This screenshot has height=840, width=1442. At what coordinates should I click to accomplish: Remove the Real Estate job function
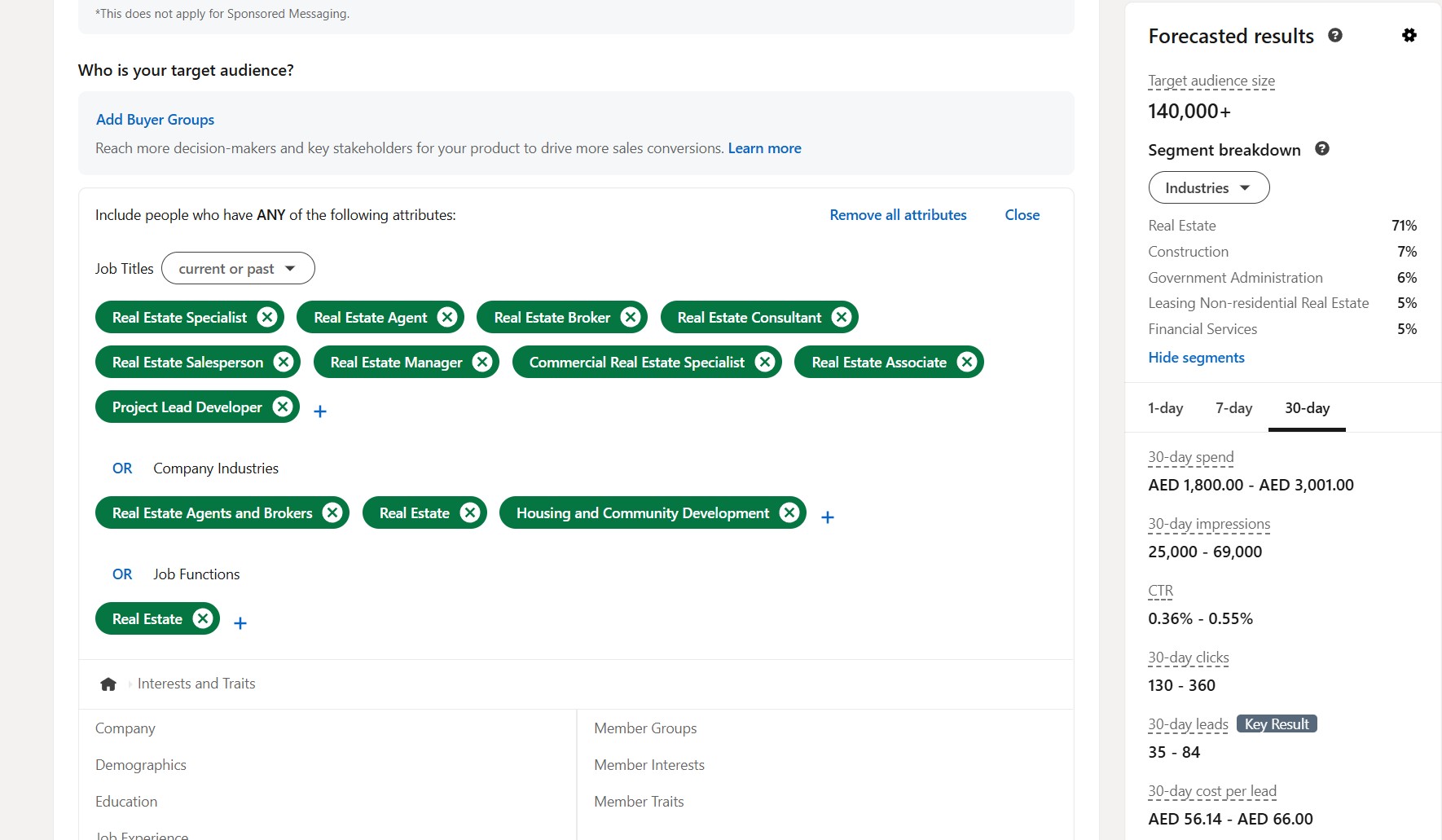click(x=203, y=619)
